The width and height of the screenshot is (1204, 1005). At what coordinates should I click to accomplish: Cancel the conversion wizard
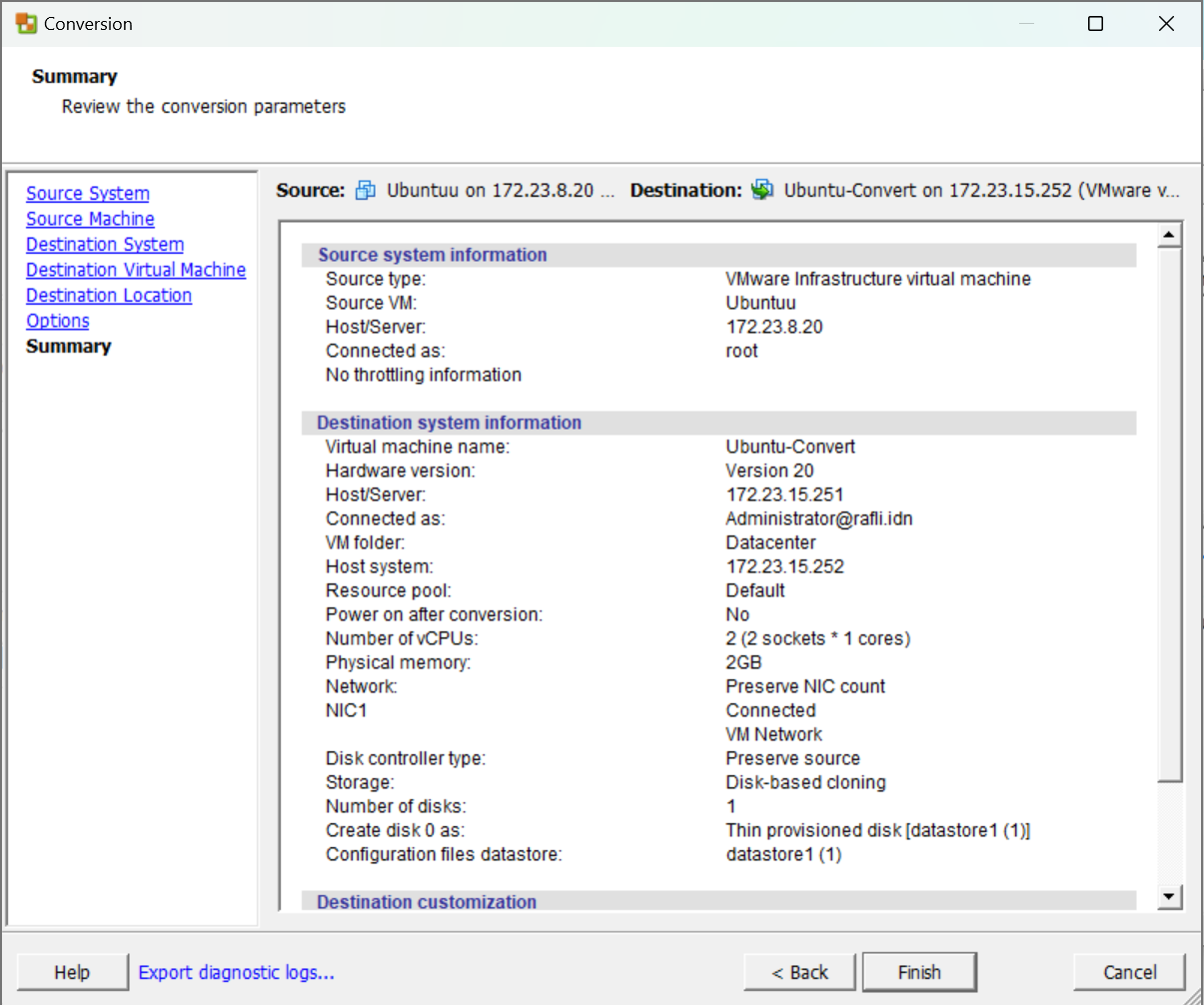coord(1130,972)
